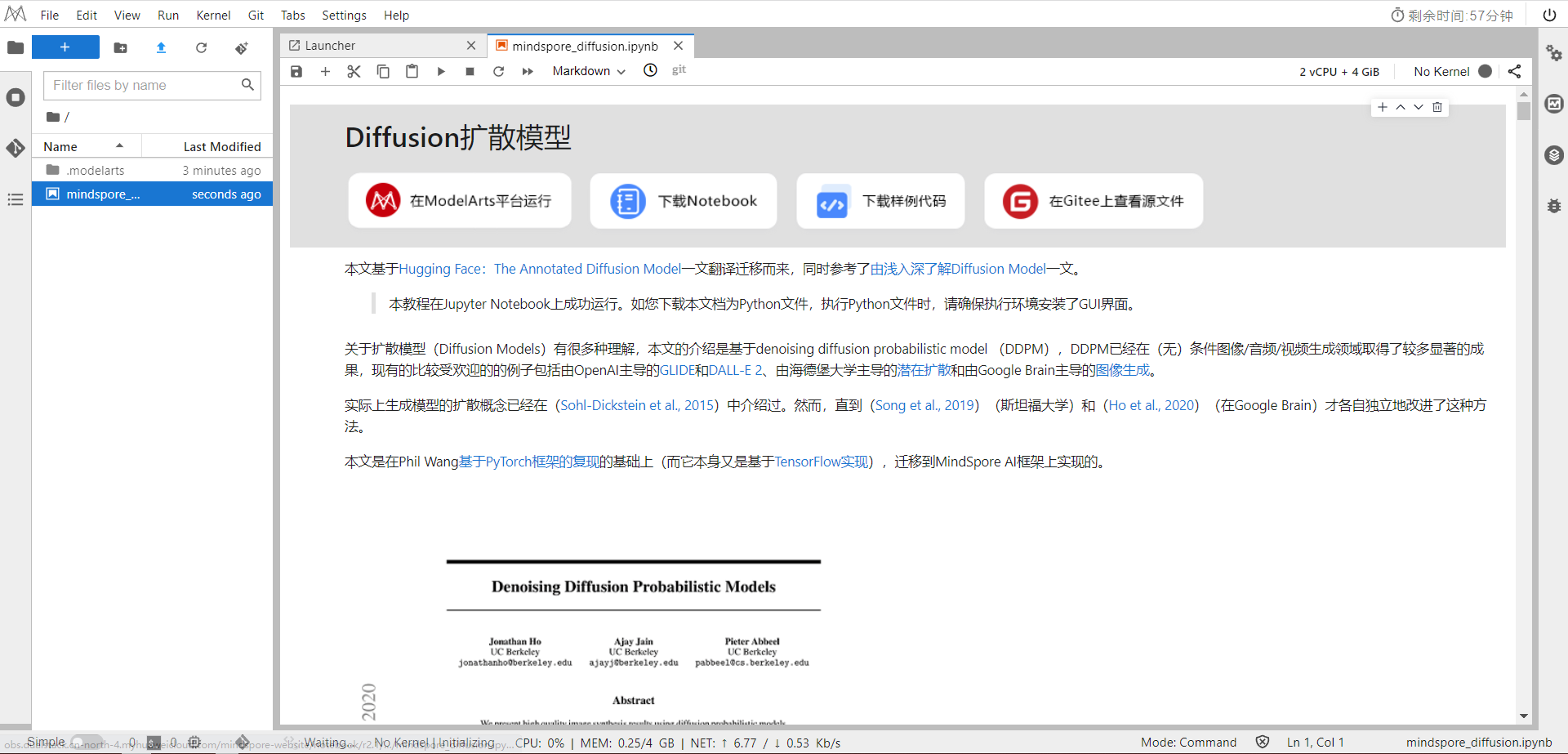Viewport: 1568px width, 754px height.
Task: Open the Run menu
Action: [x=168, y=15]
